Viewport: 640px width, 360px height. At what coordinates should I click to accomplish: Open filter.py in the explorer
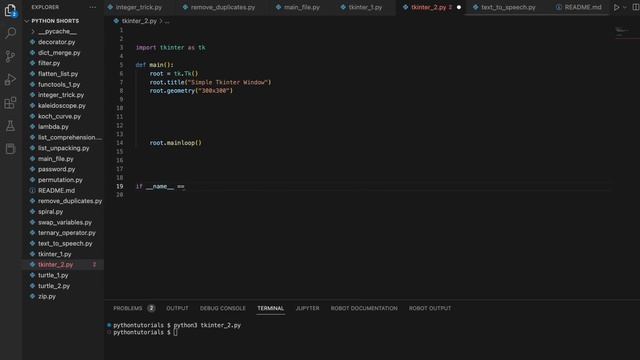click(x=49, y=63)
